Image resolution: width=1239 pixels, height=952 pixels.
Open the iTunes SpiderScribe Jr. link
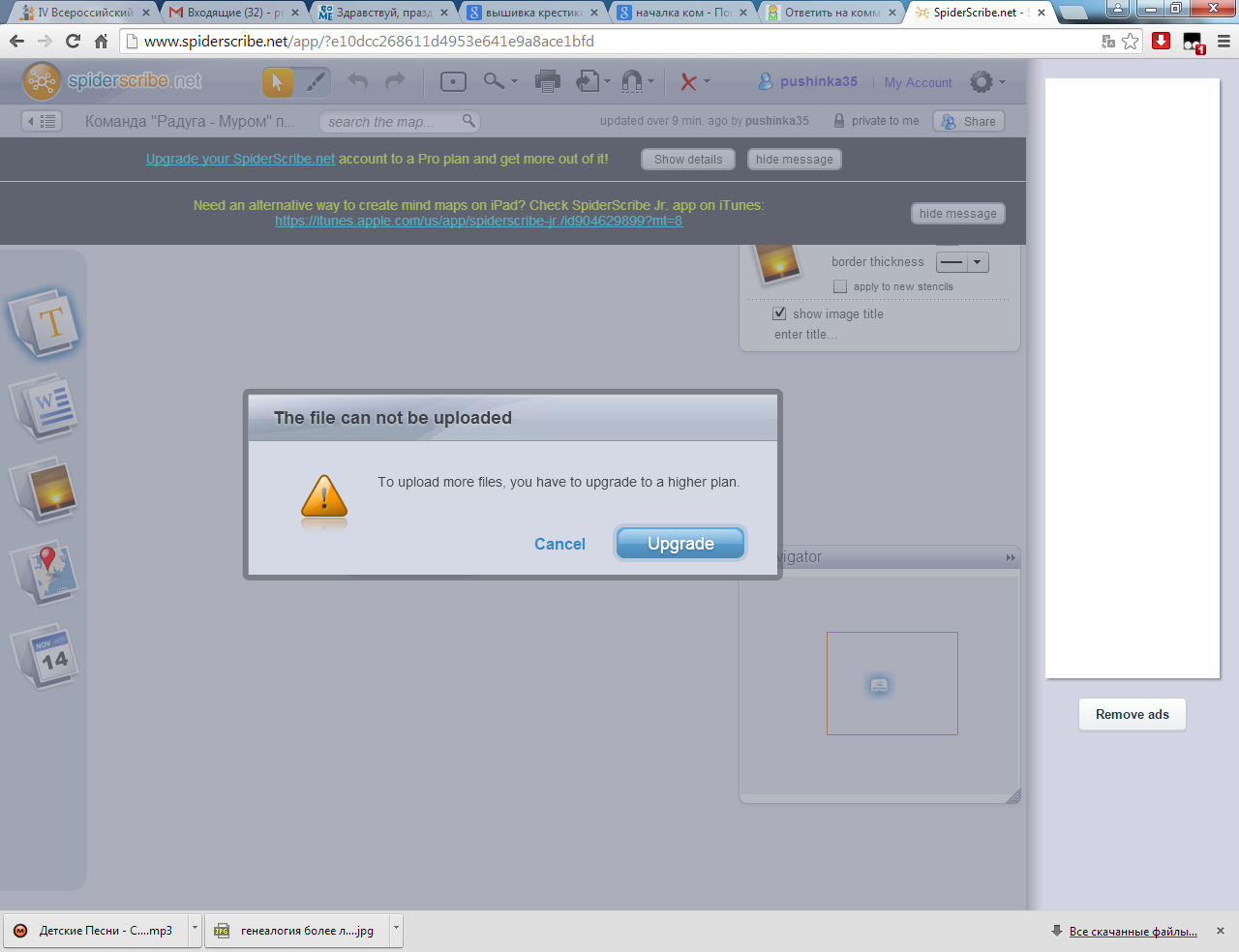click(x=478, y=221)
